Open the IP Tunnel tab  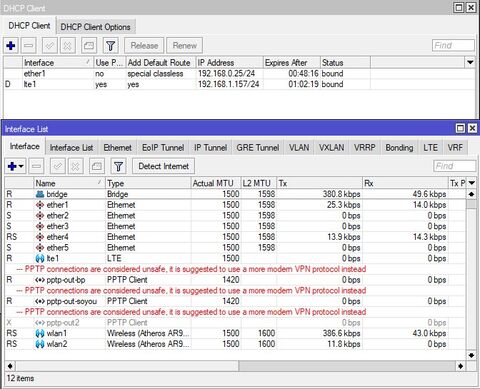pyautogui.click(x=210, y=147)
